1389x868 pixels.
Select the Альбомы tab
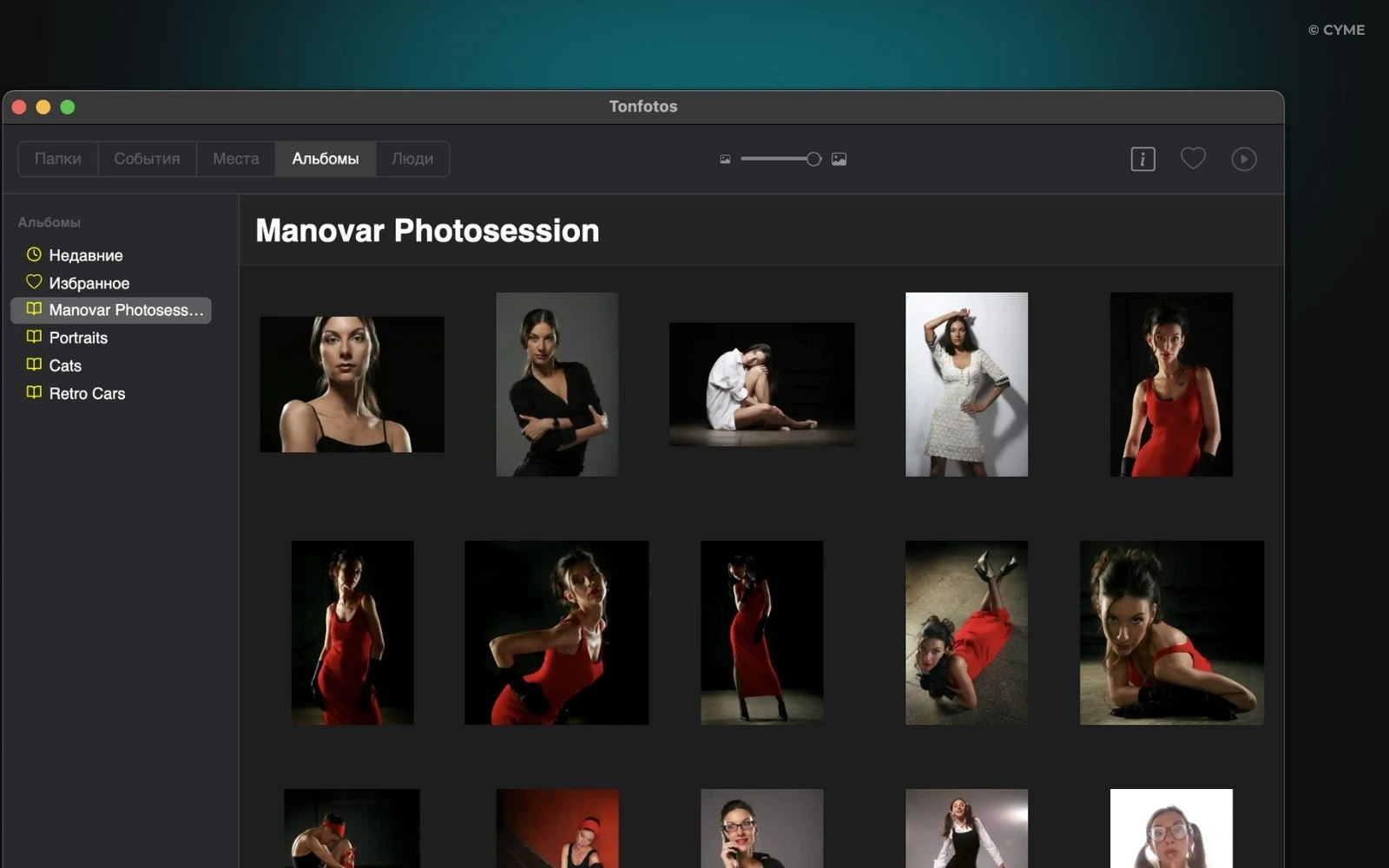[326, 159]
